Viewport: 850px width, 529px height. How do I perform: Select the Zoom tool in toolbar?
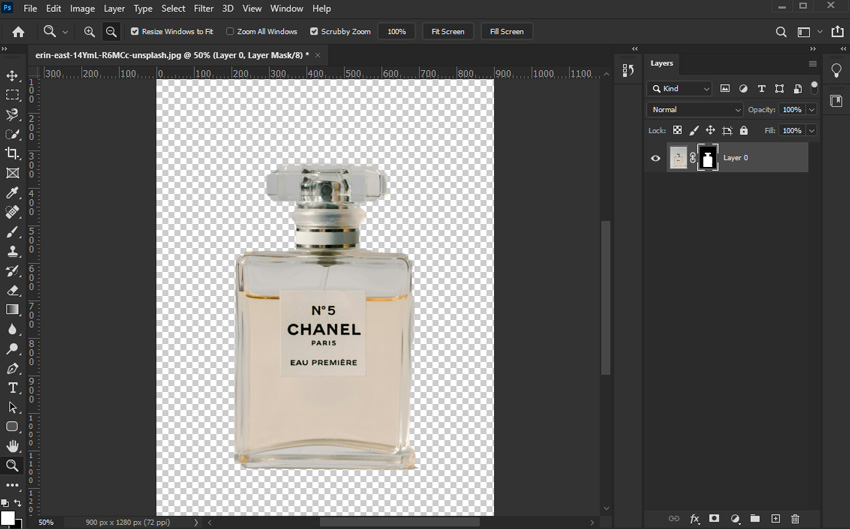pos(12,465)
